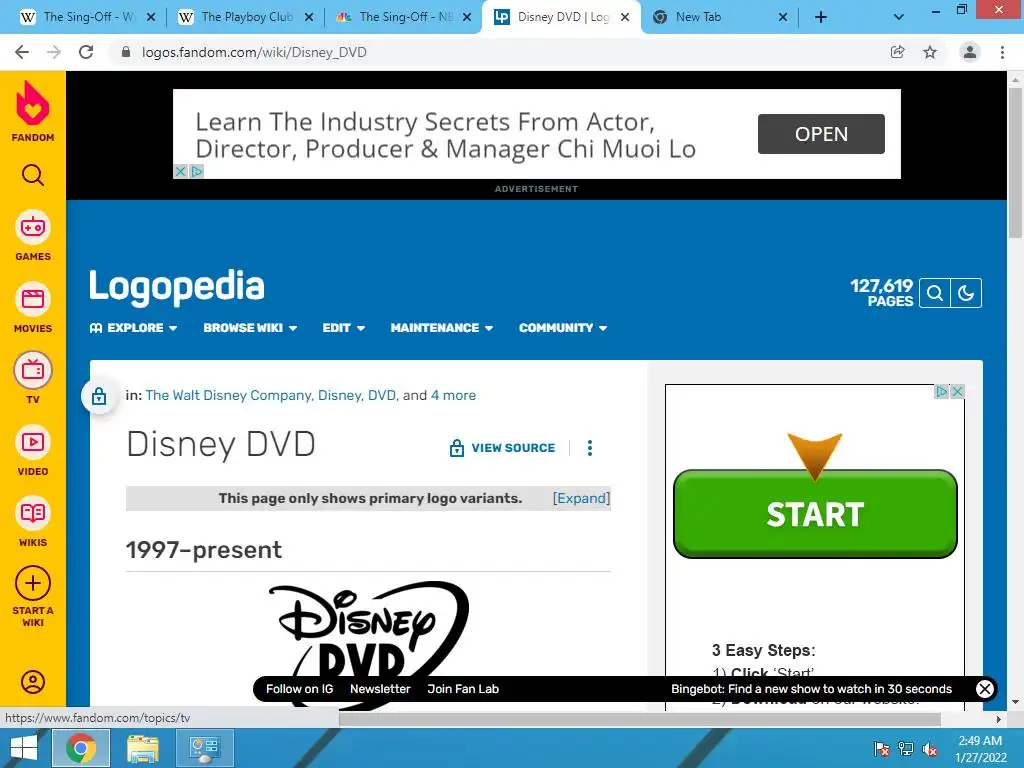Click the Follow on IG link
This screenshot has width=1024, height=768.
point(299,689)
